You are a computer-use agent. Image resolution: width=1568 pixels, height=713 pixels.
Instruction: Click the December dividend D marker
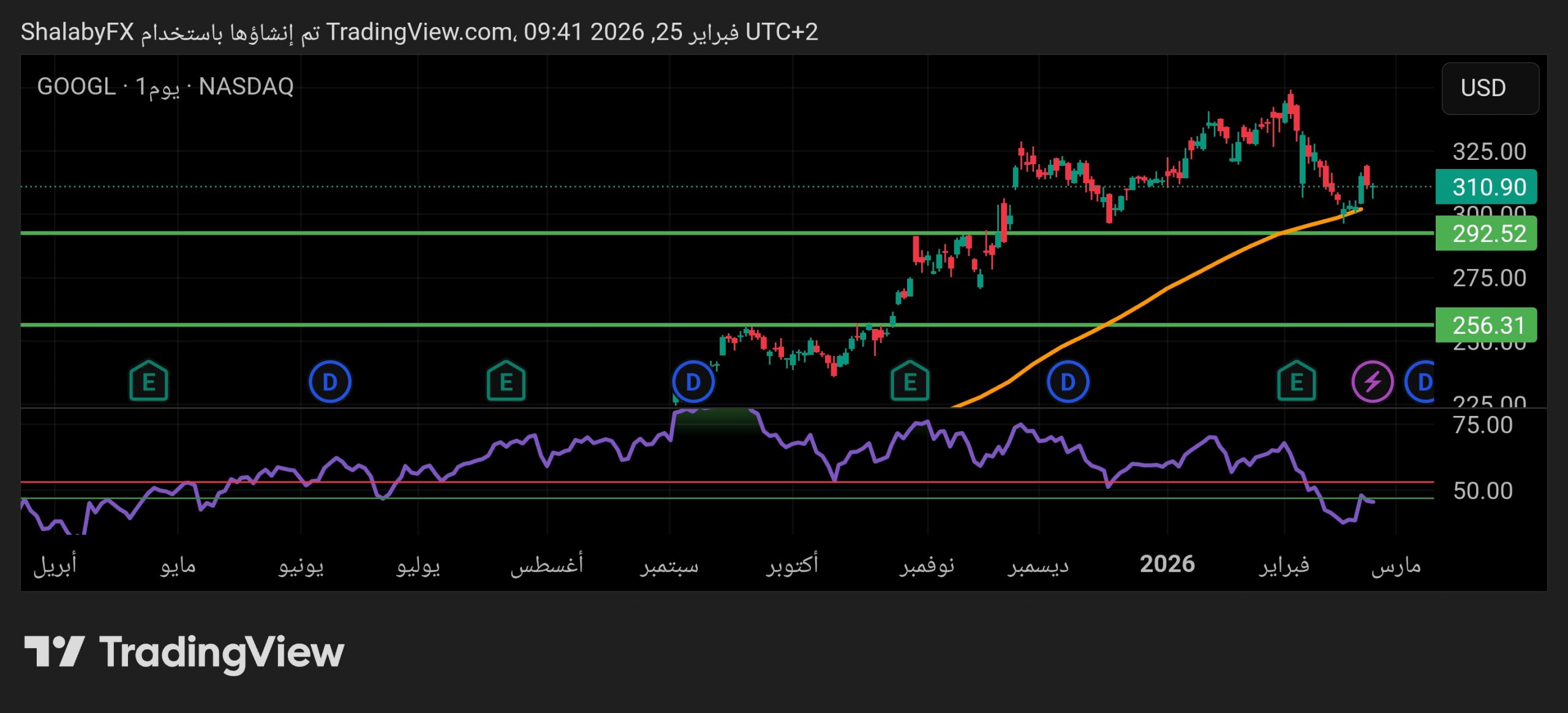click(1068, 382)
